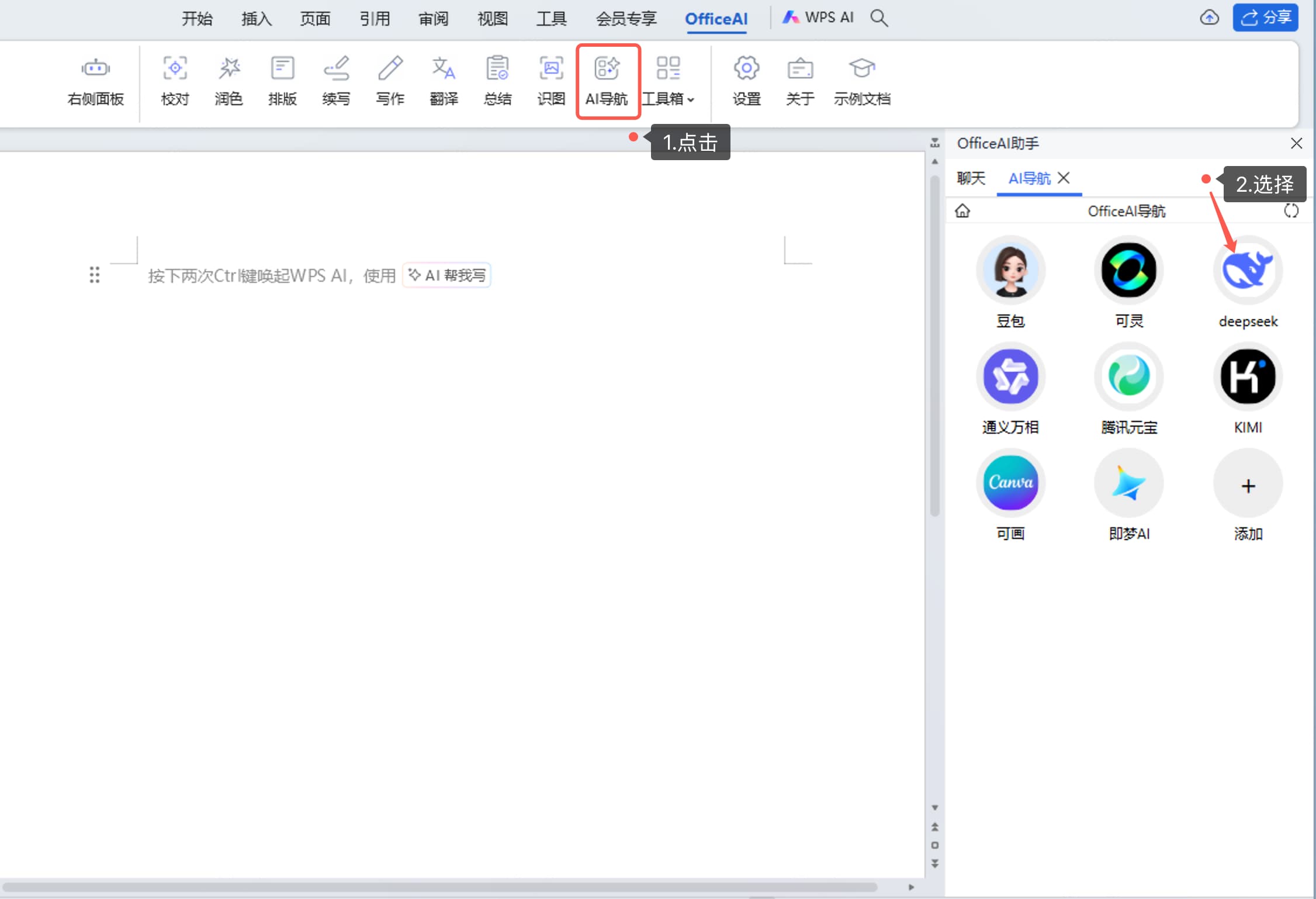Open the deepseek AI shortcut
The image size is (1316, 899).
tap(1248, 271)
